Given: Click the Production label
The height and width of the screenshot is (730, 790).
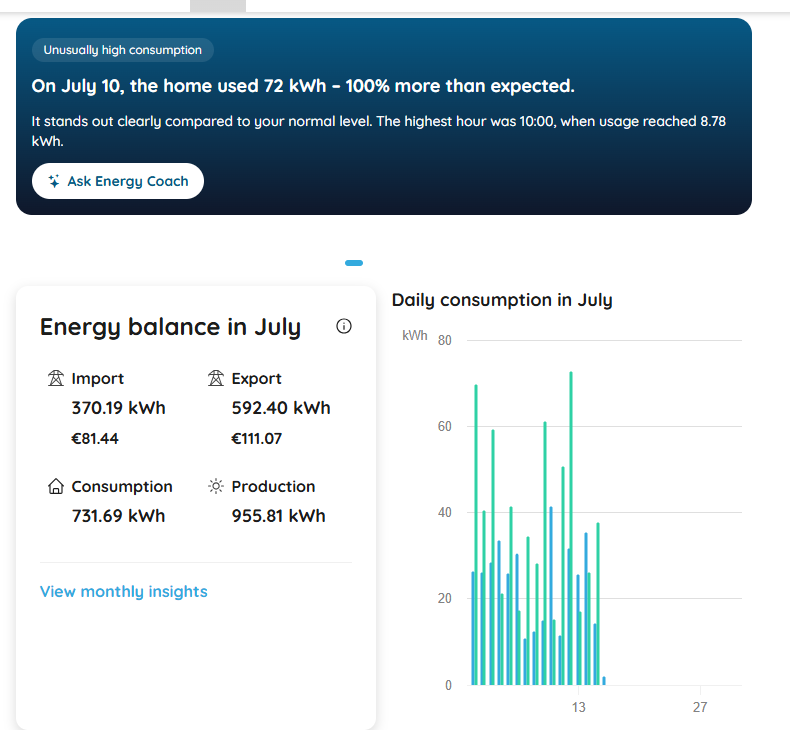Looking at the screenshot, I should tap(273, 487).
